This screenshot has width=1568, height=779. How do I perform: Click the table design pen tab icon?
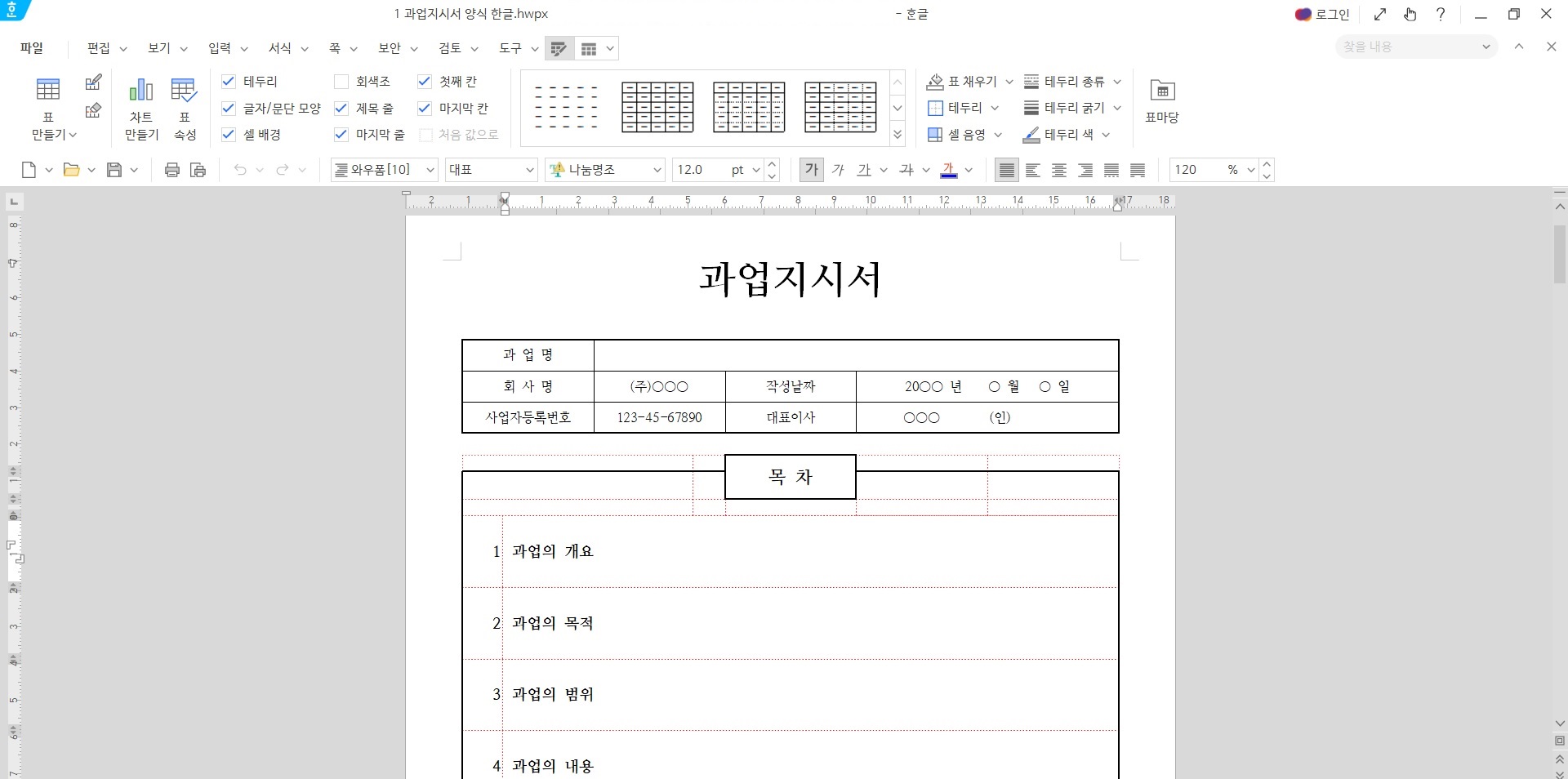coord(559,49)
